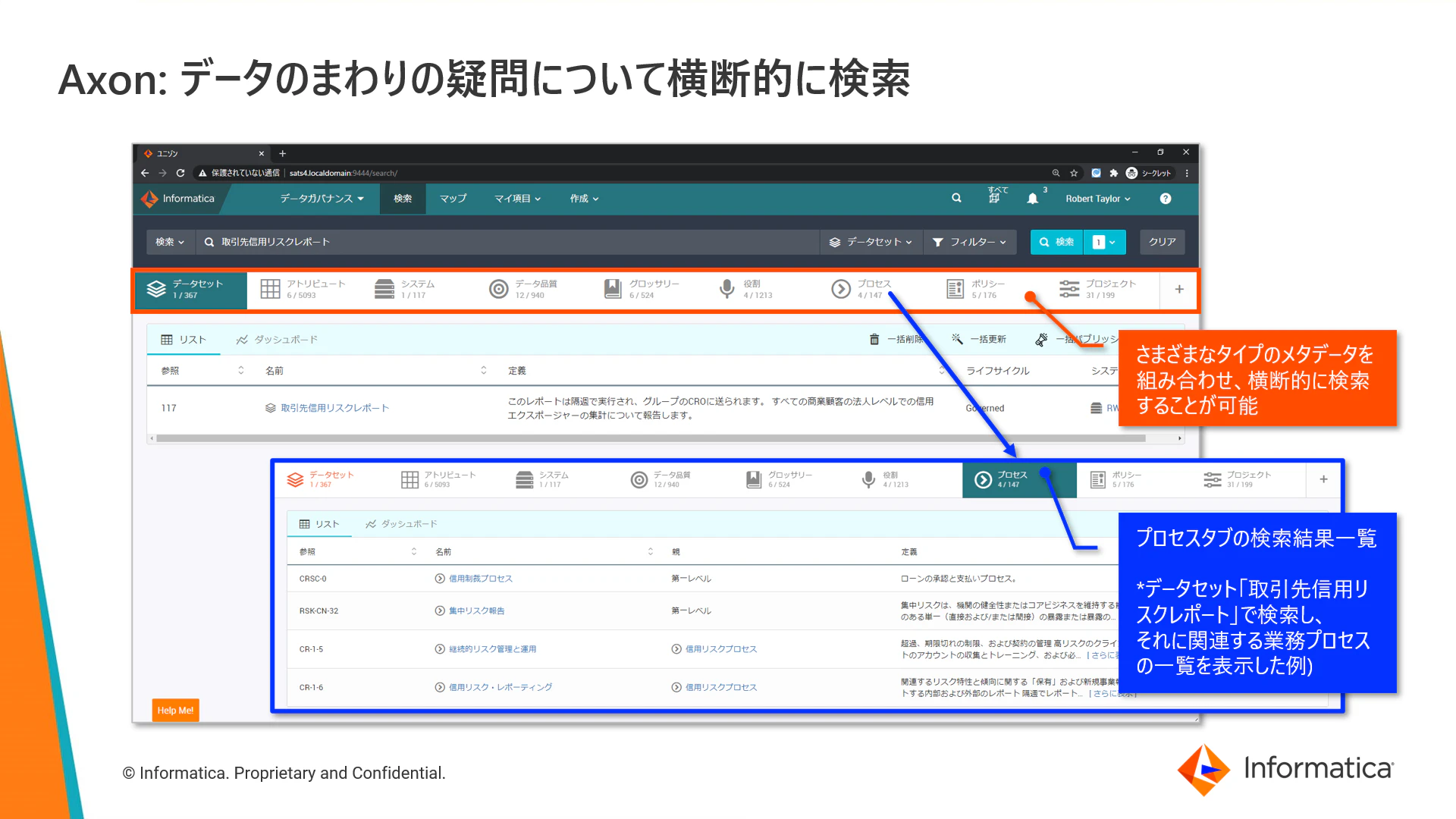1456x819 pixels.
Task: Go to マップ in the top navigation
Action: [453, 199]
